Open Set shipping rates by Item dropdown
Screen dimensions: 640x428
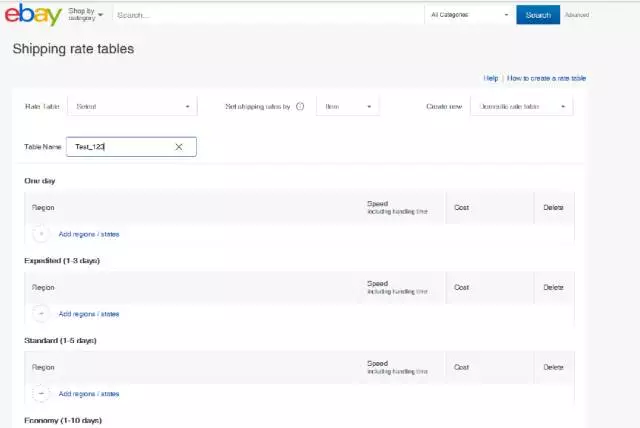347,106
